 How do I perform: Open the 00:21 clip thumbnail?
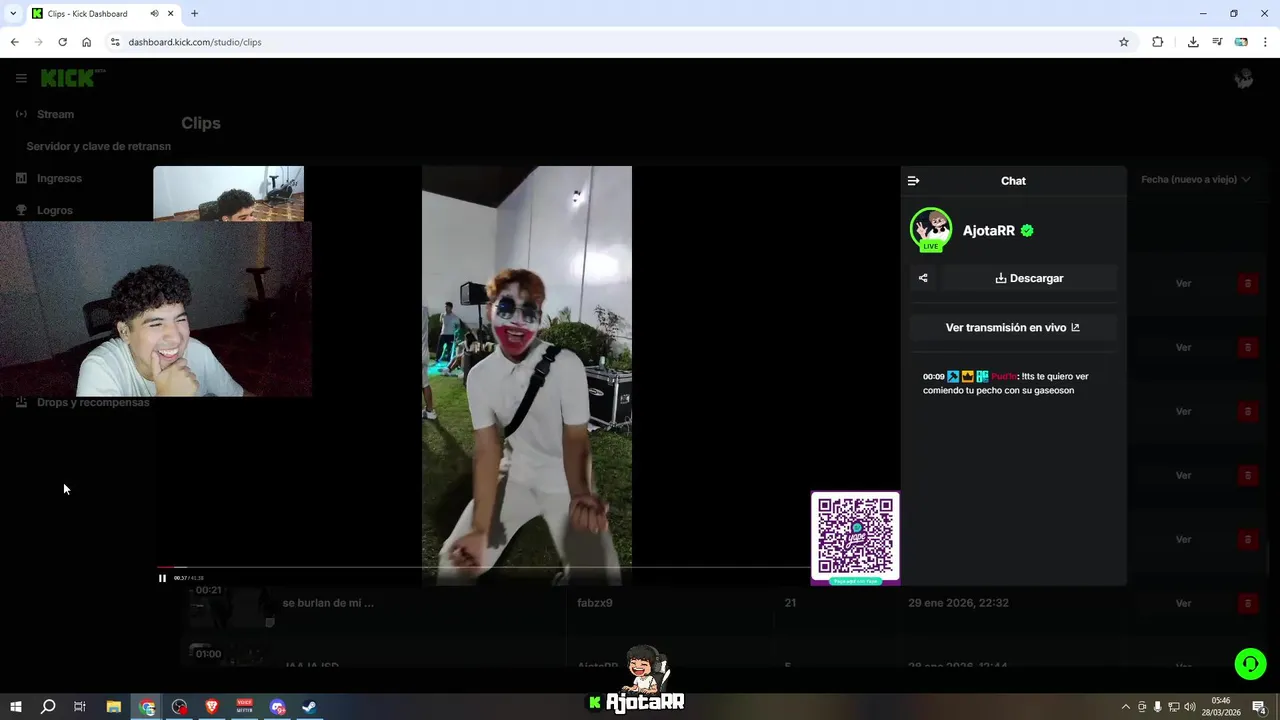(x=232, y=606)
